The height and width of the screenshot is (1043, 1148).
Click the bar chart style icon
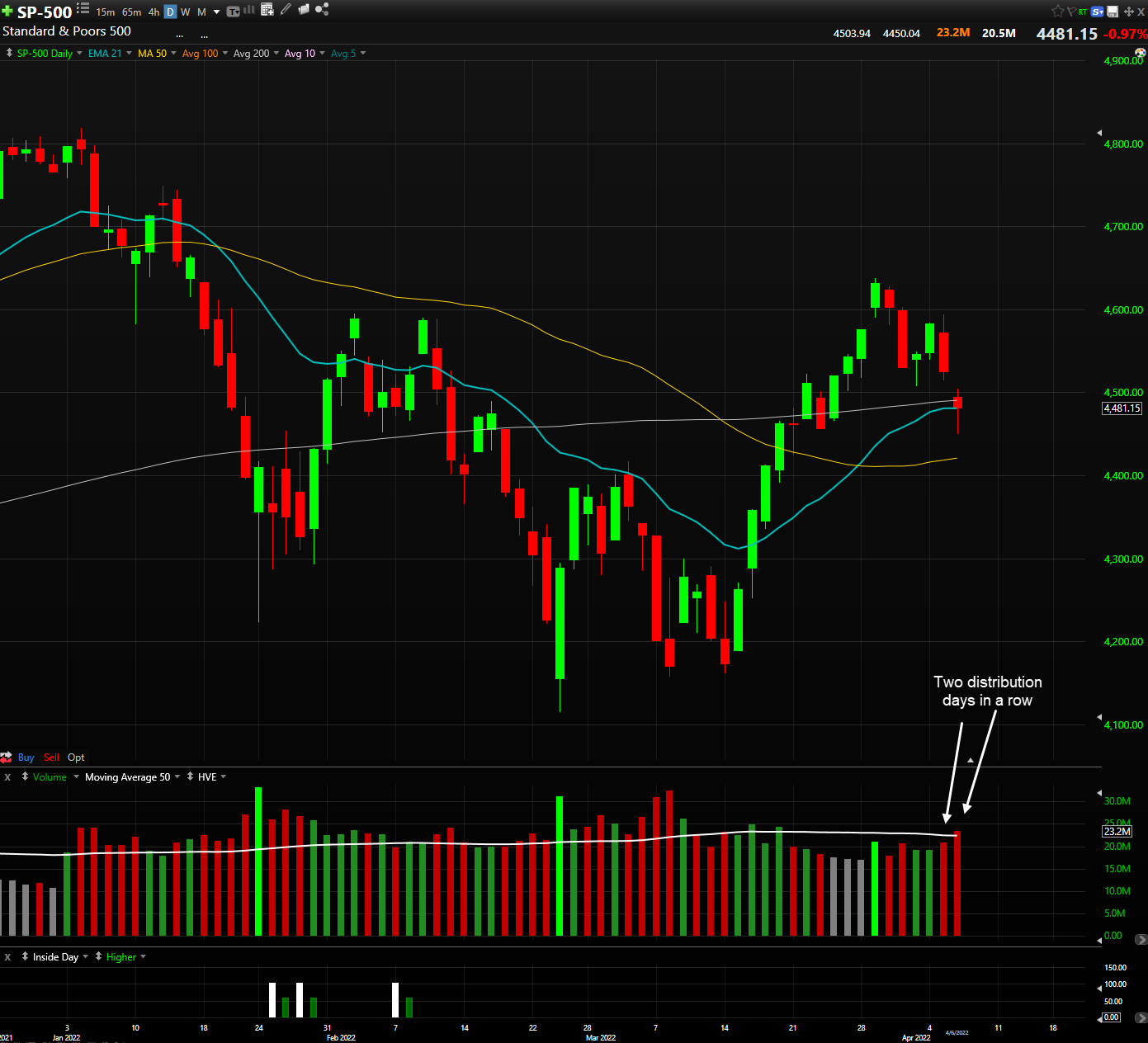coord(249,10)
